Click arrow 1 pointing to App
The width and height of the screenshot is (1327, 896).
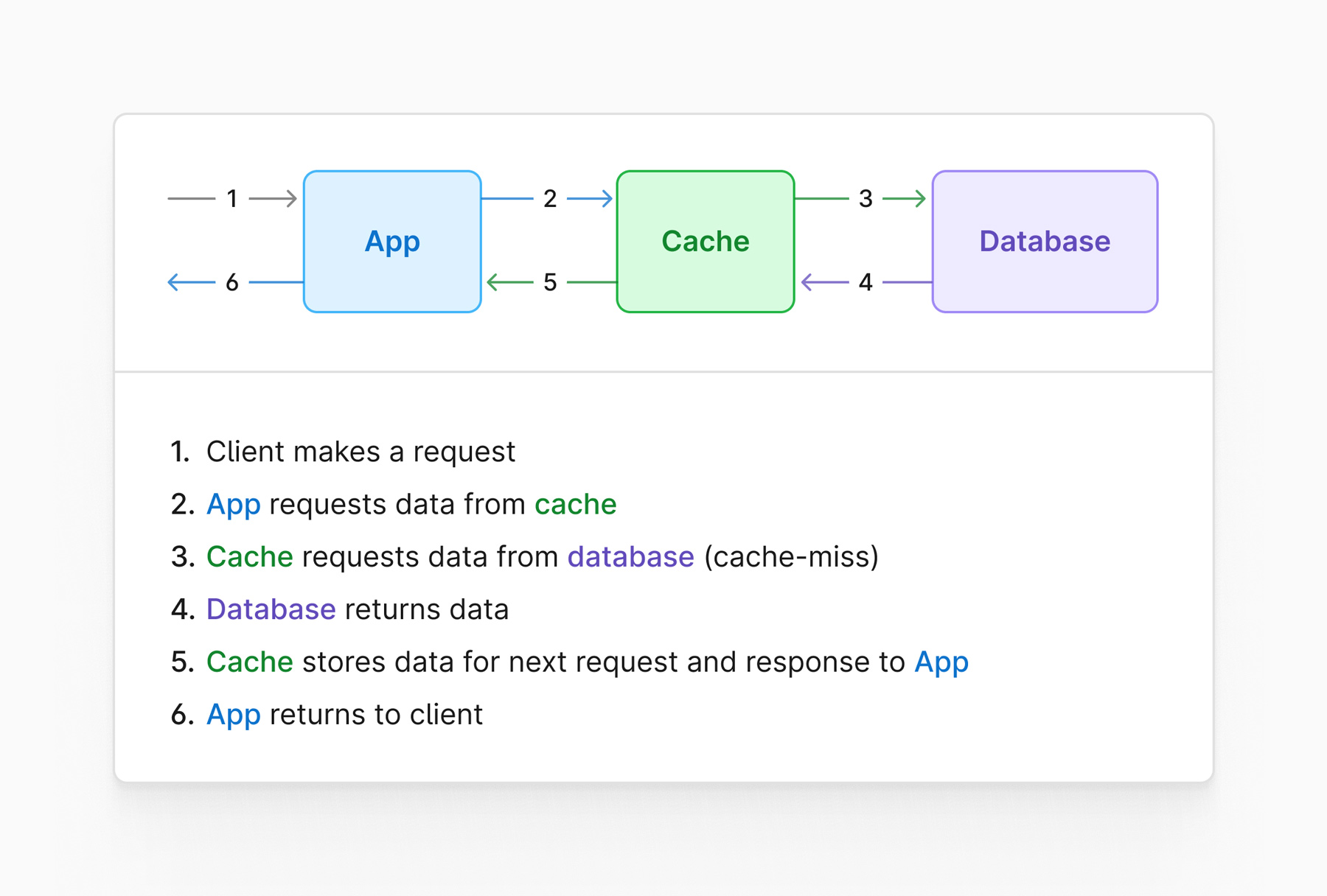coord(273,197)
